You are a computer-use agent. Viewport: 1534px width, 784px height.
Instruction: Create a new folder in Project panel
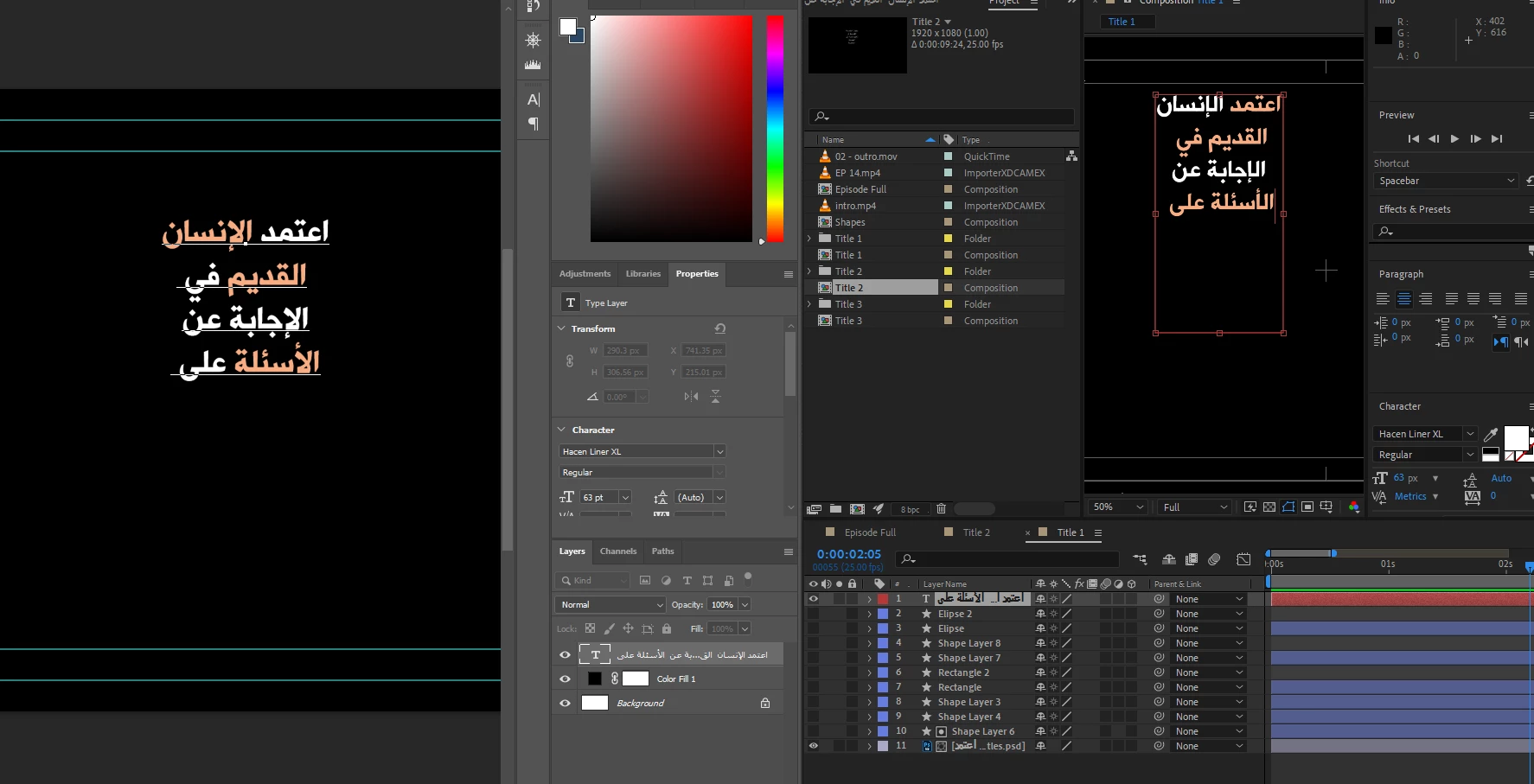pos(835,509)
